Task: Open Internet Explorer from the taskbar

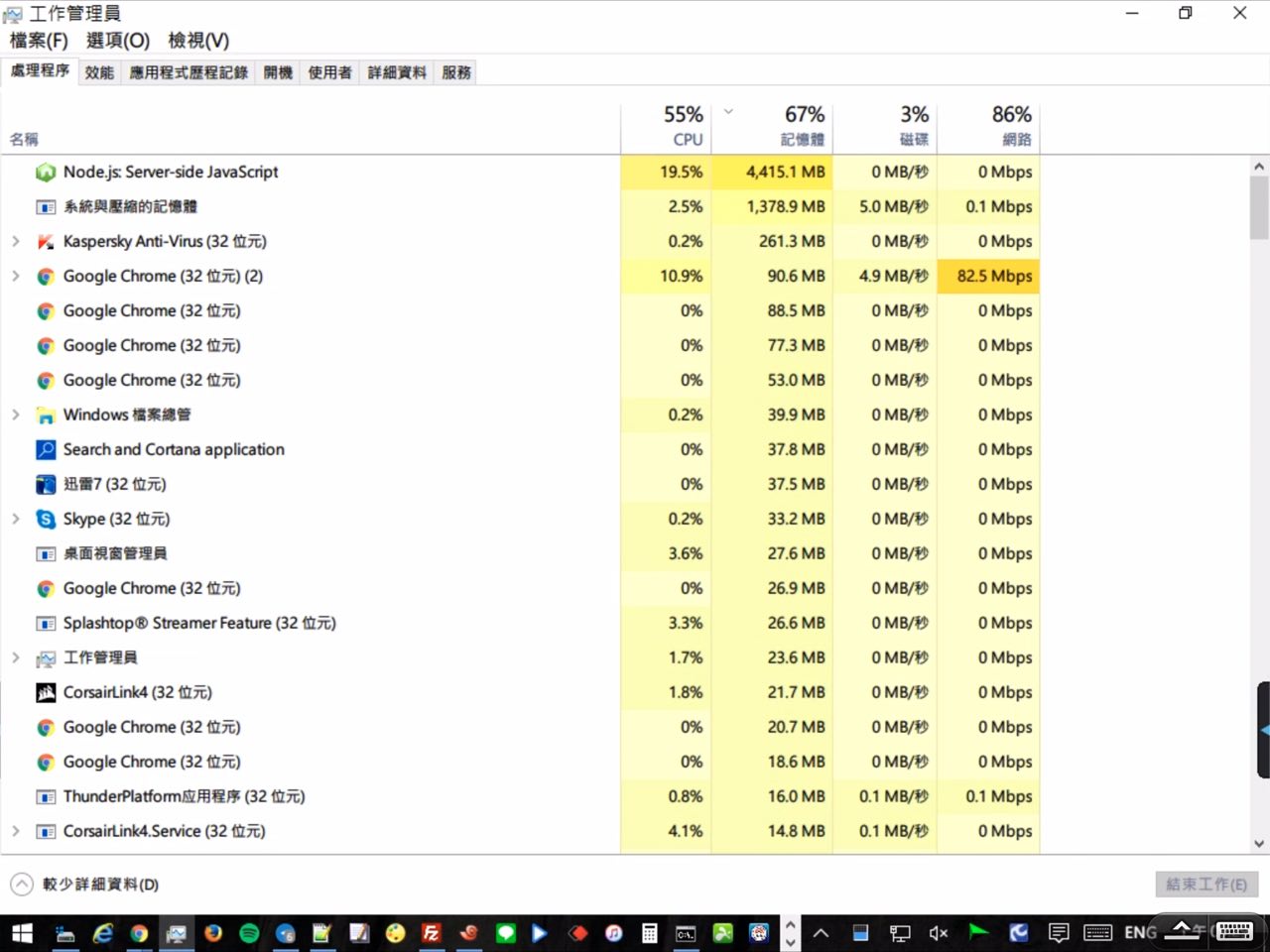Action: coord(103,933)
